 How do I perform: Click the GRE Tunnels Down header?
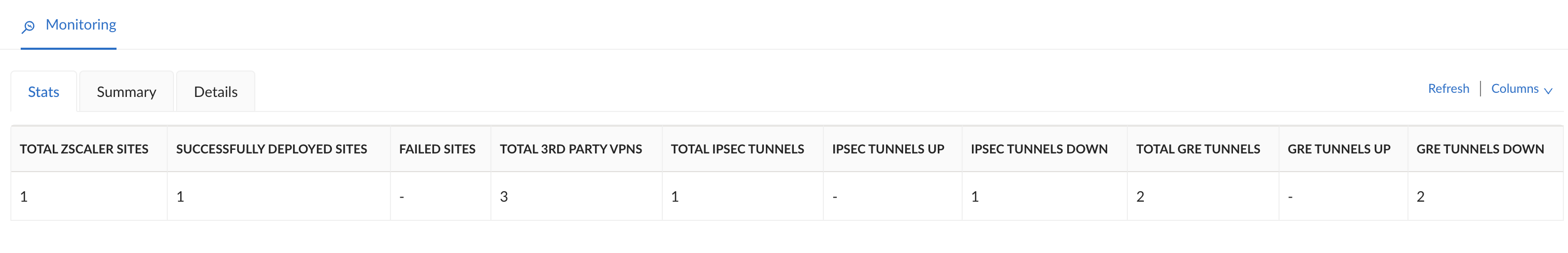point(1480,149)
